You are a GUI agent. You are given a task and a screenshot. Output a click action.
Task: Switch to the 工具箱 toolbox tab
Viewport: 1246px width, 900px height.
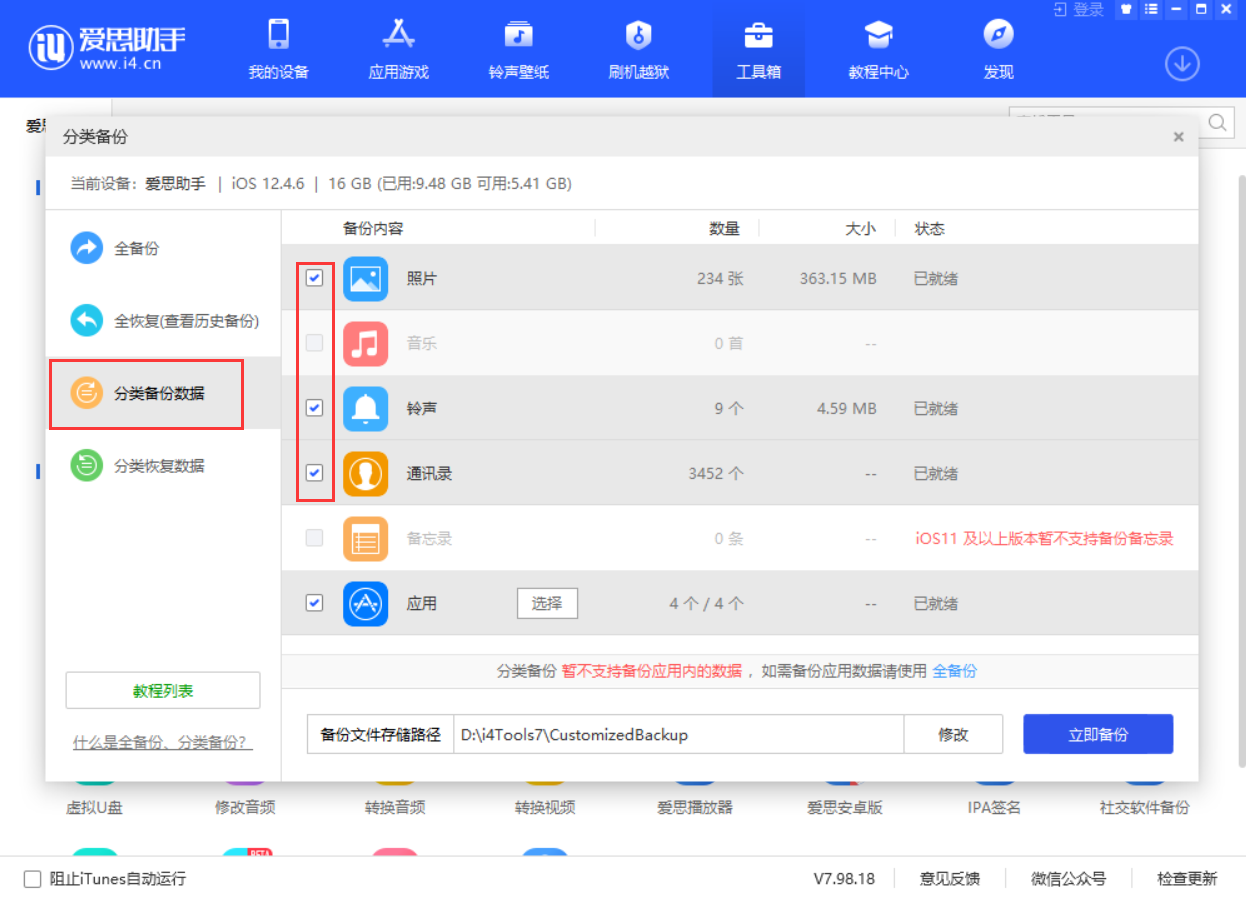758,48
